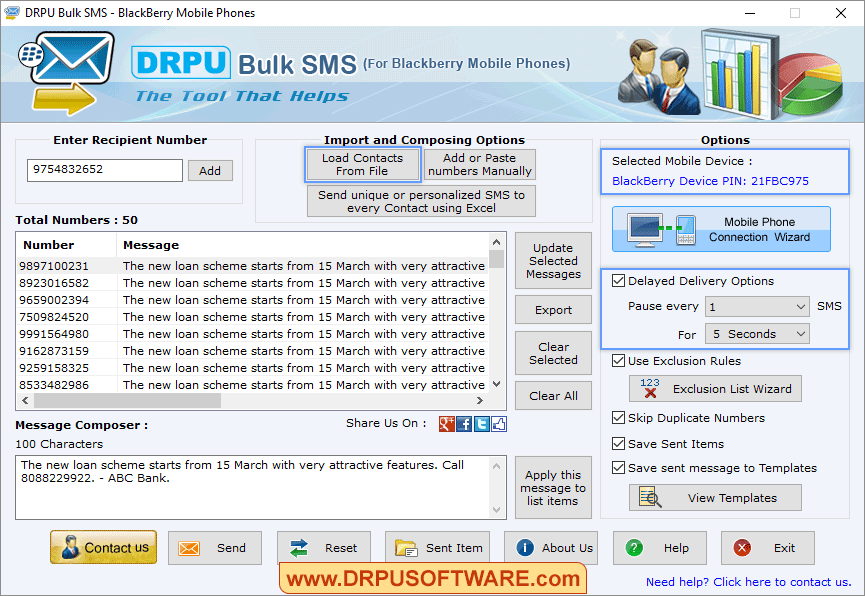Screen dimensions: 865x596
Task: Click the Message column header
Action: coord(302,245)
